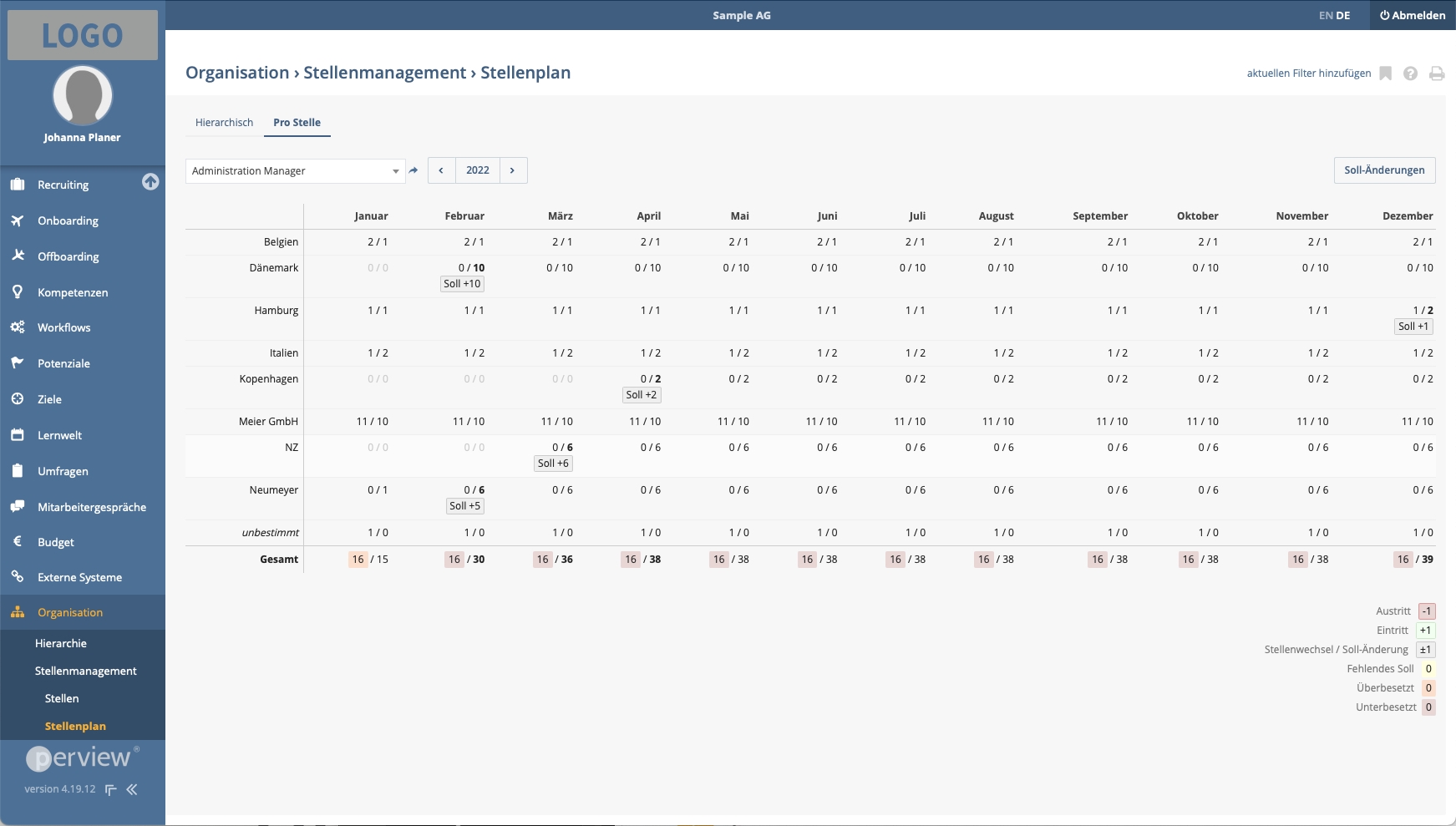The width and height of the screenshot is (1456, 826).
Task: Click the Gesamt 16 value for Januar
Action: coord(358,560)
